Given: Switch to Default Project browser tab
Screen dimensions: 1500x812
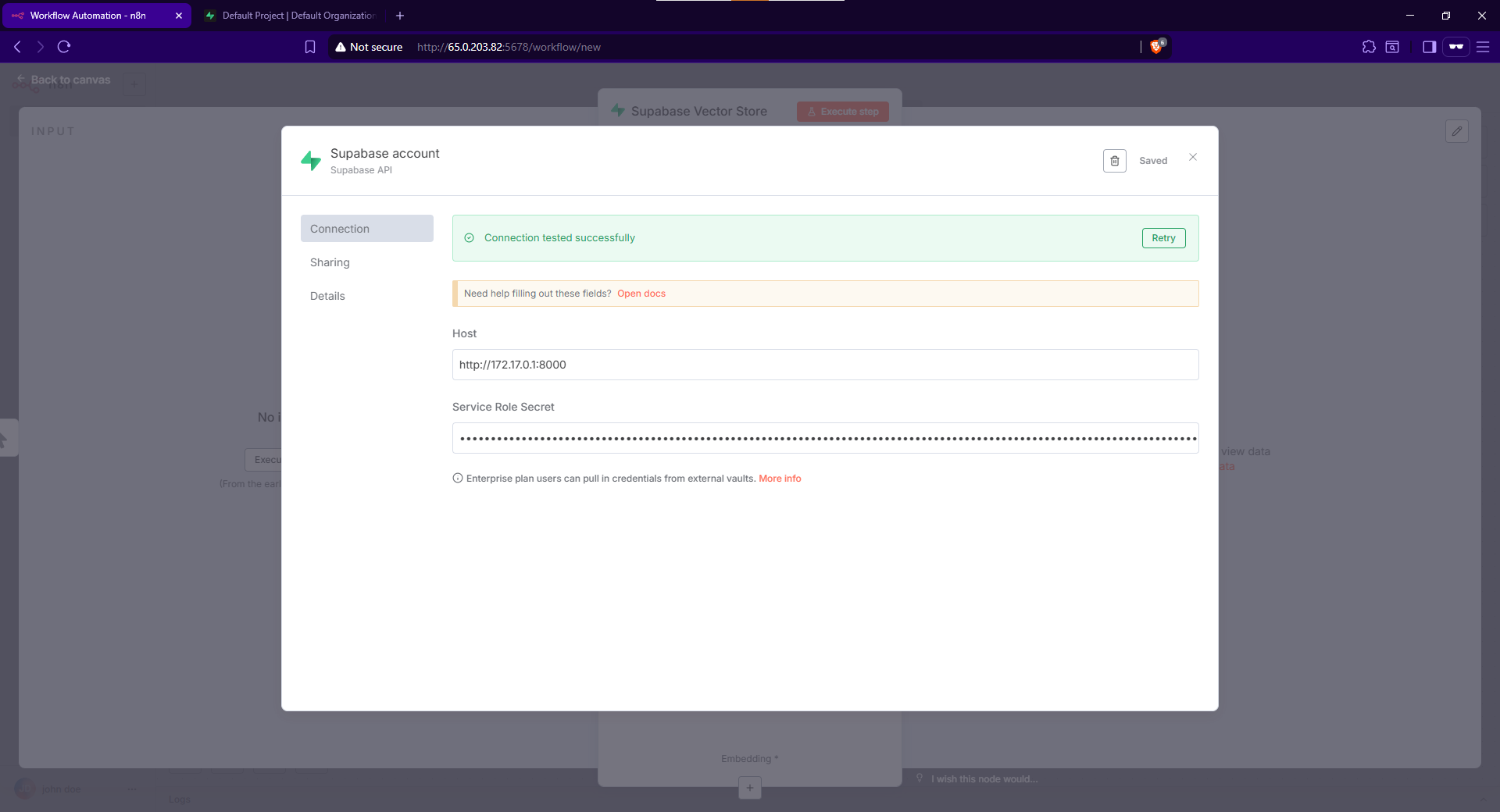Looking at the screenshot, I should point(291,16).
